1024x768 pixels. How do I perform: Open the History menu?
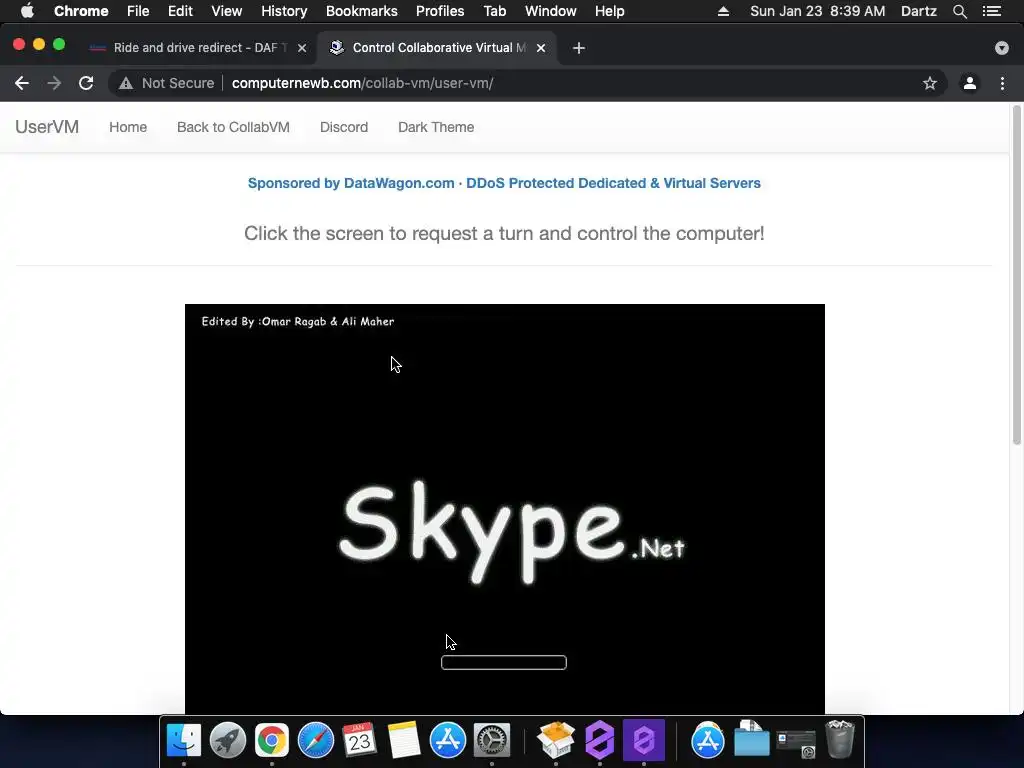pos(284,11)
